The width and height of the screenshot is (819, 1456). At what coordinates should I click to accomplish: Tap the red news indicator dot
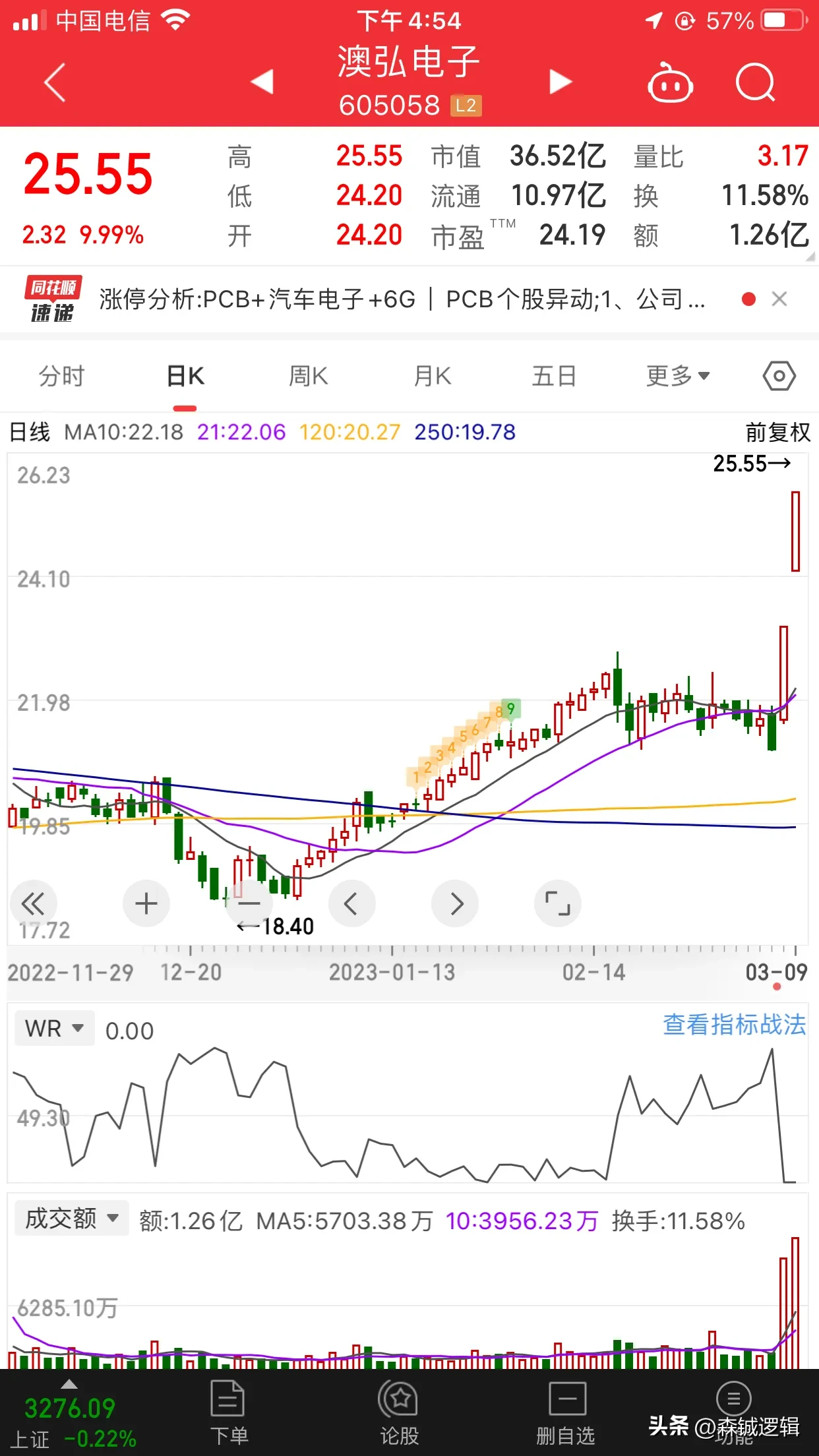pos(748,299)
